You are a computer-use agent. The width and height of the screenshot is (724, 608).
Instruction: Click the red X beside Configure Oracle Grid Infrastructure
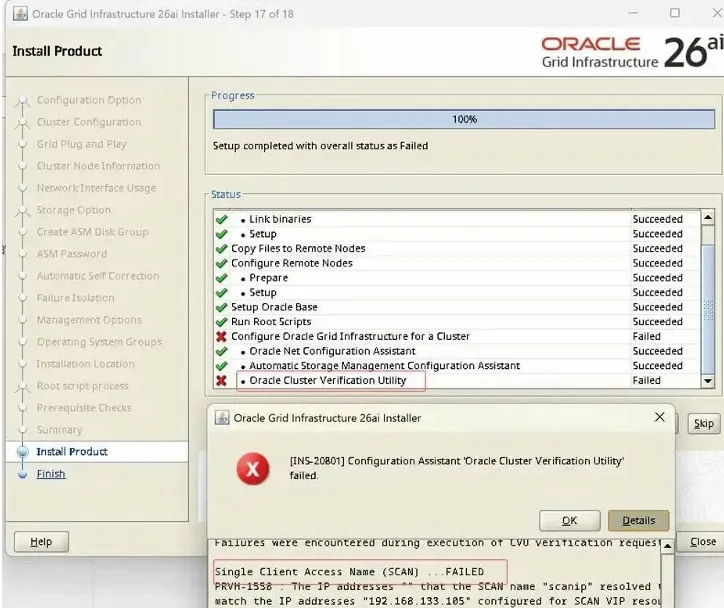click(221, 337)
